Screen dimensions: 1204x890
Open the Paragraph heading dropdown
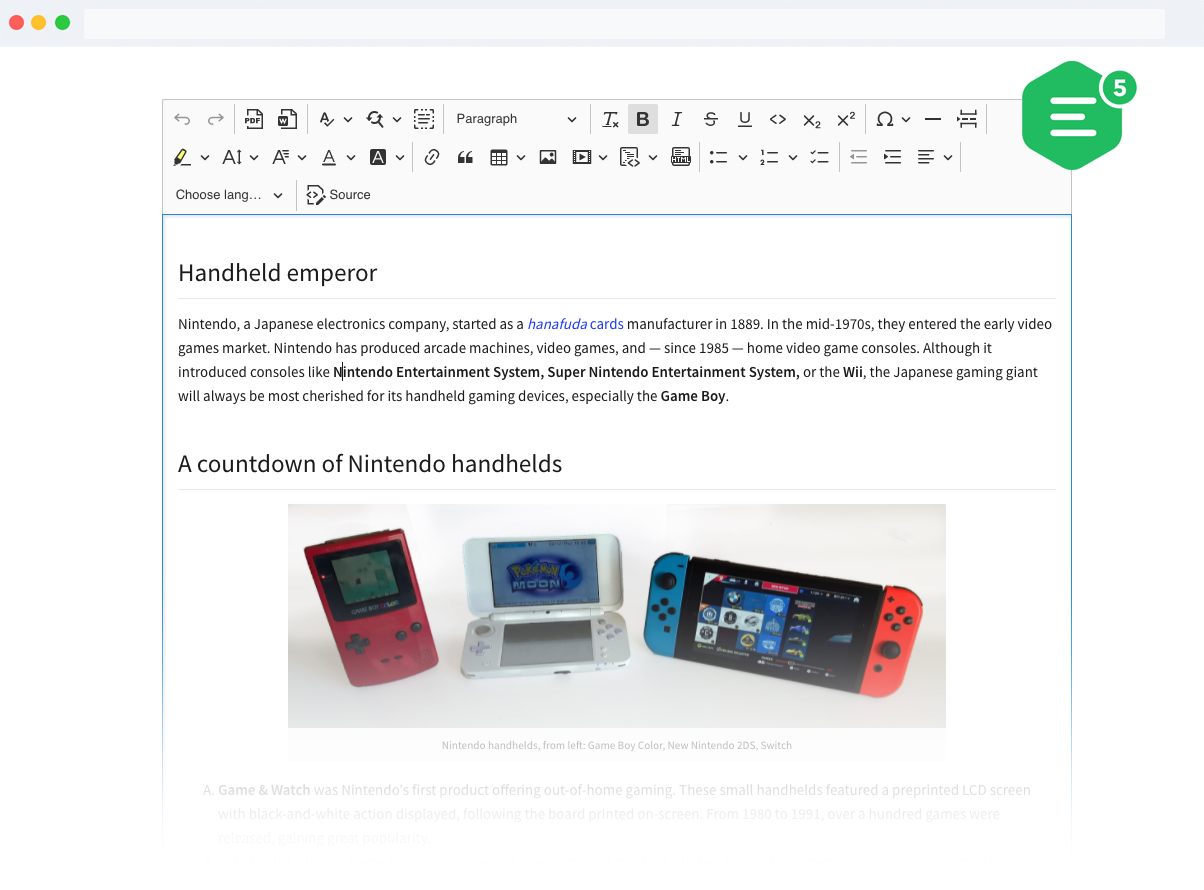(x=516, y=119)
